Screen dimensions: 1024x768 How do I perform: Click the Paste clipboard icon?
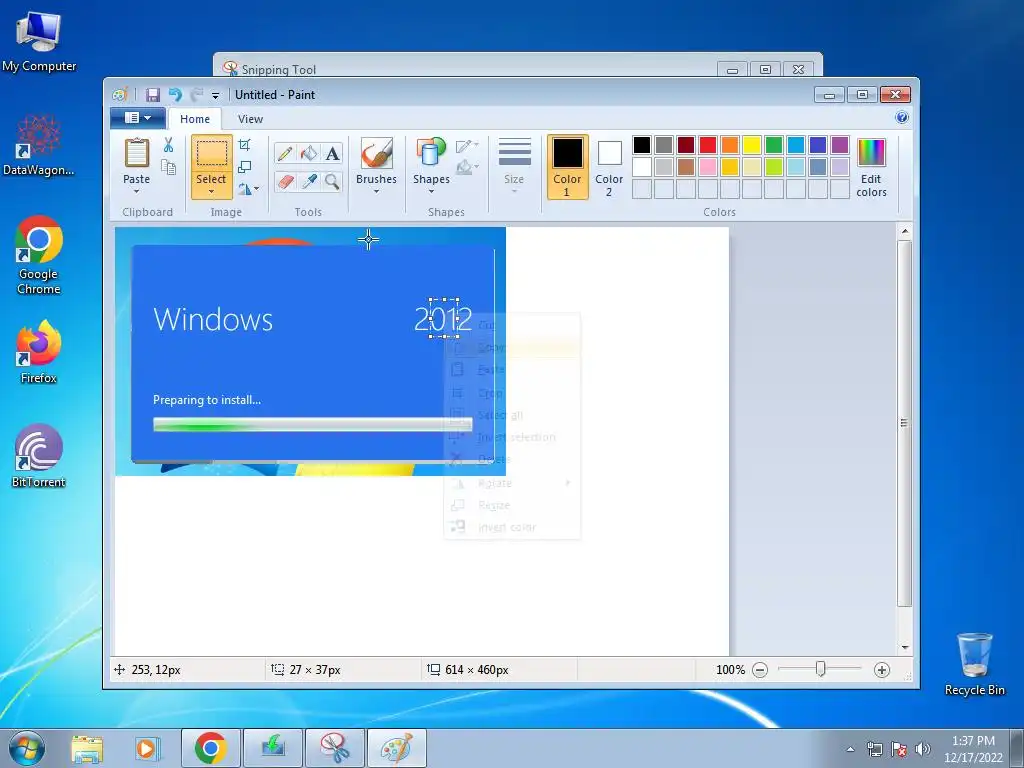tap(136, 154)
